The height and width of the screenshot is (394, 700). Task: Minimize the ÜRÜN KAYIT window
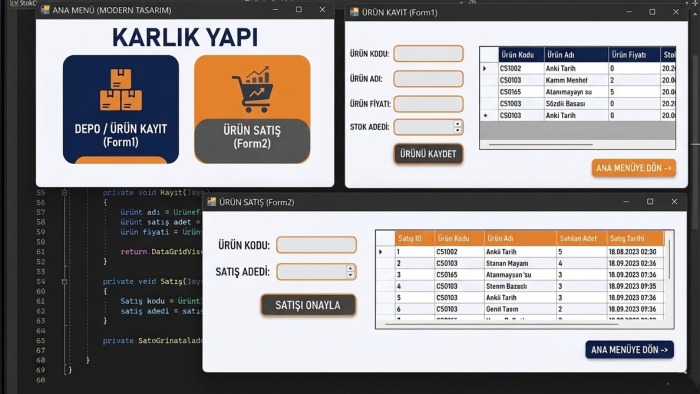click(629, 12)
